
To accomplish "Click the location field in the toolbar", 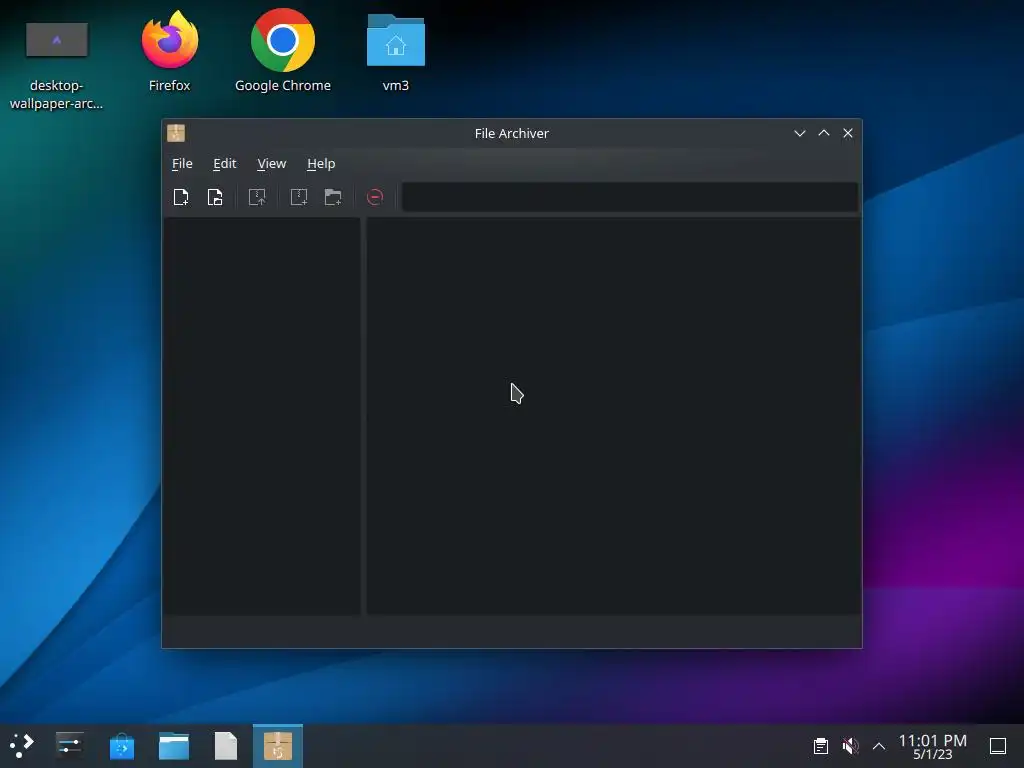I will (x=630, y=197).
